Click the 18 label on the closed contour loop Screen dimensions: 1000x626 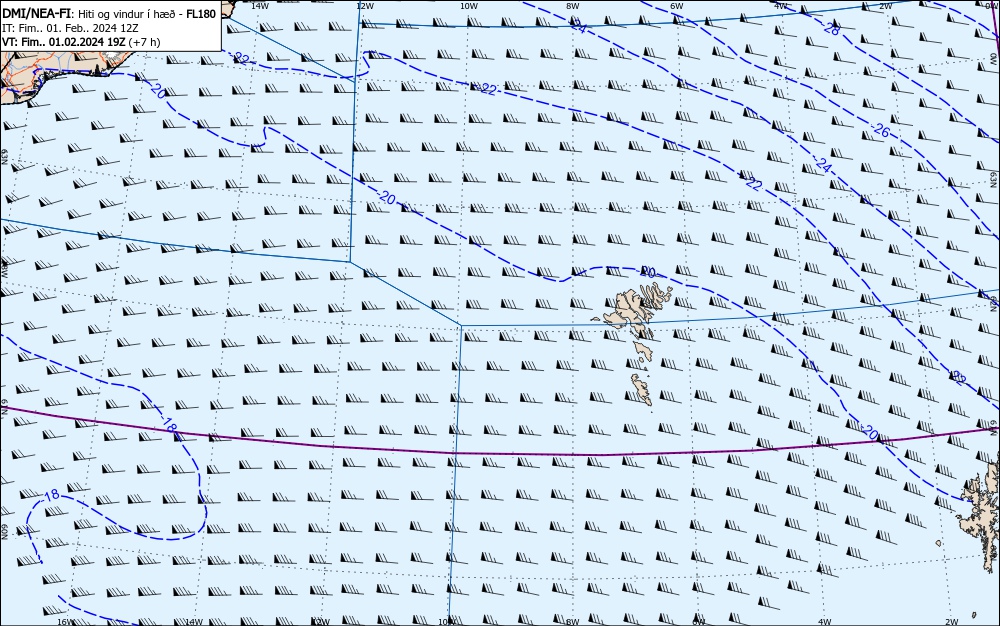(52, 494)
